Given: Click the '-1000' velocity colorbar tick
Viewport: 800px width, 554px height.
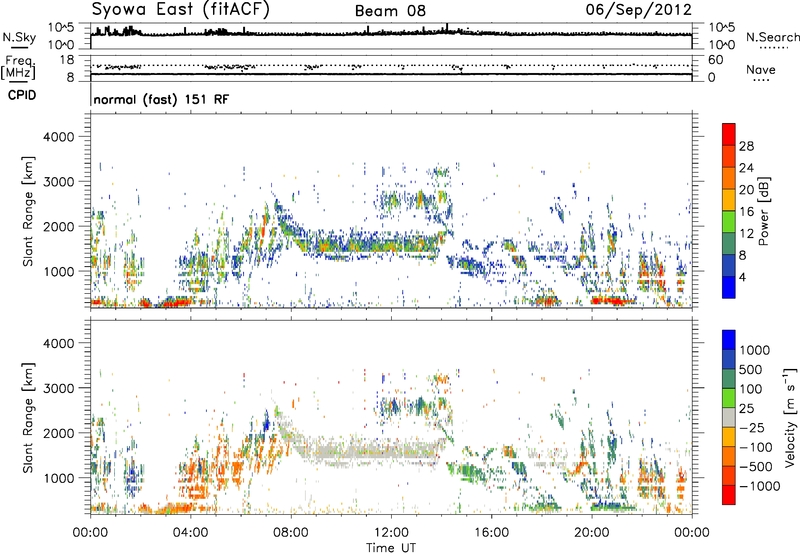Looking at the screenshot, I should click(x=759, y=486).
